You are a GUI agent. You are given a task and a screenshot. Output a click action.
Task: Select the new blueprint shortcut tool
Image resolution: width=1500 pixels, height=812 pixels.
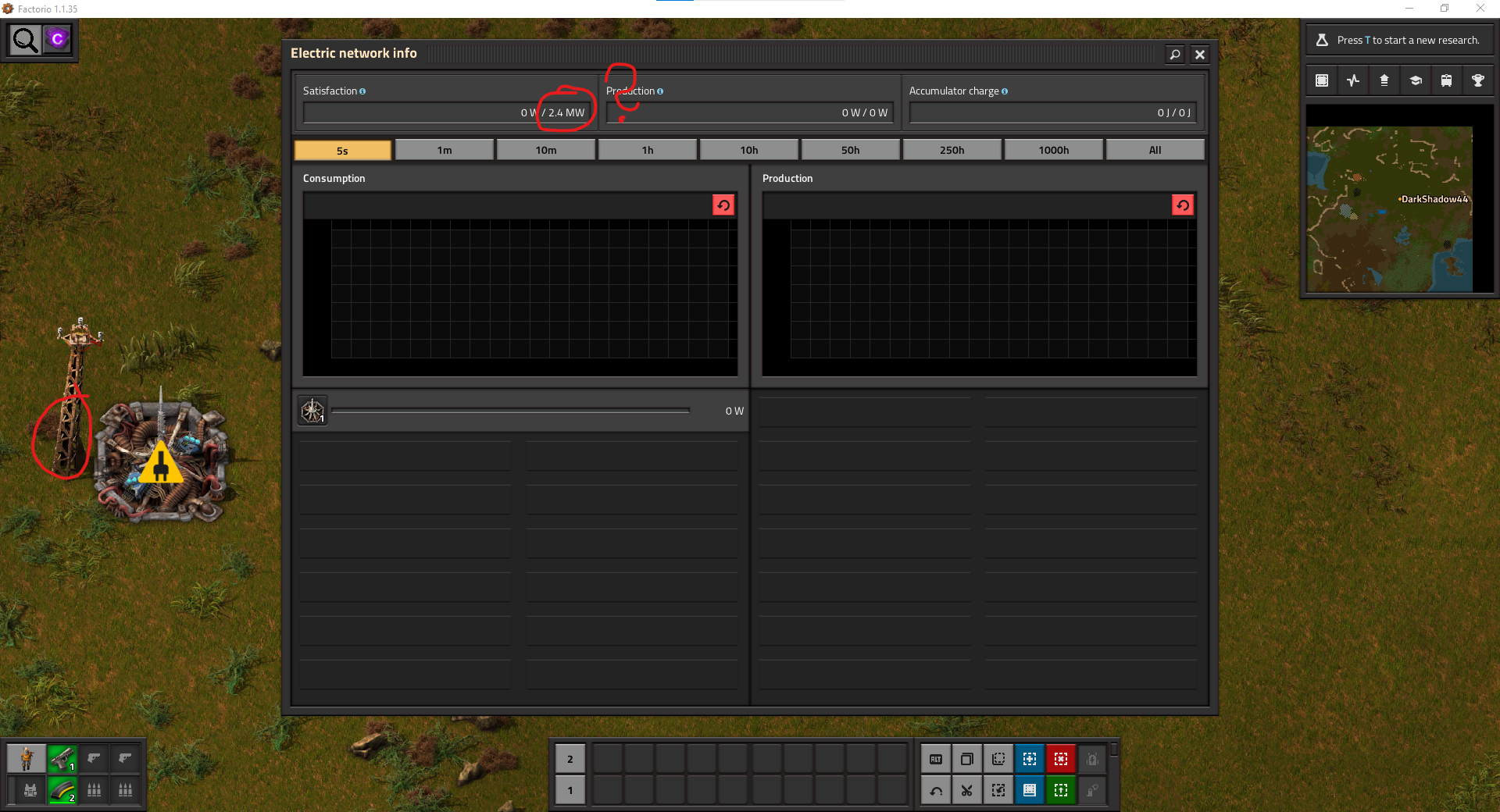pos(998,759)
